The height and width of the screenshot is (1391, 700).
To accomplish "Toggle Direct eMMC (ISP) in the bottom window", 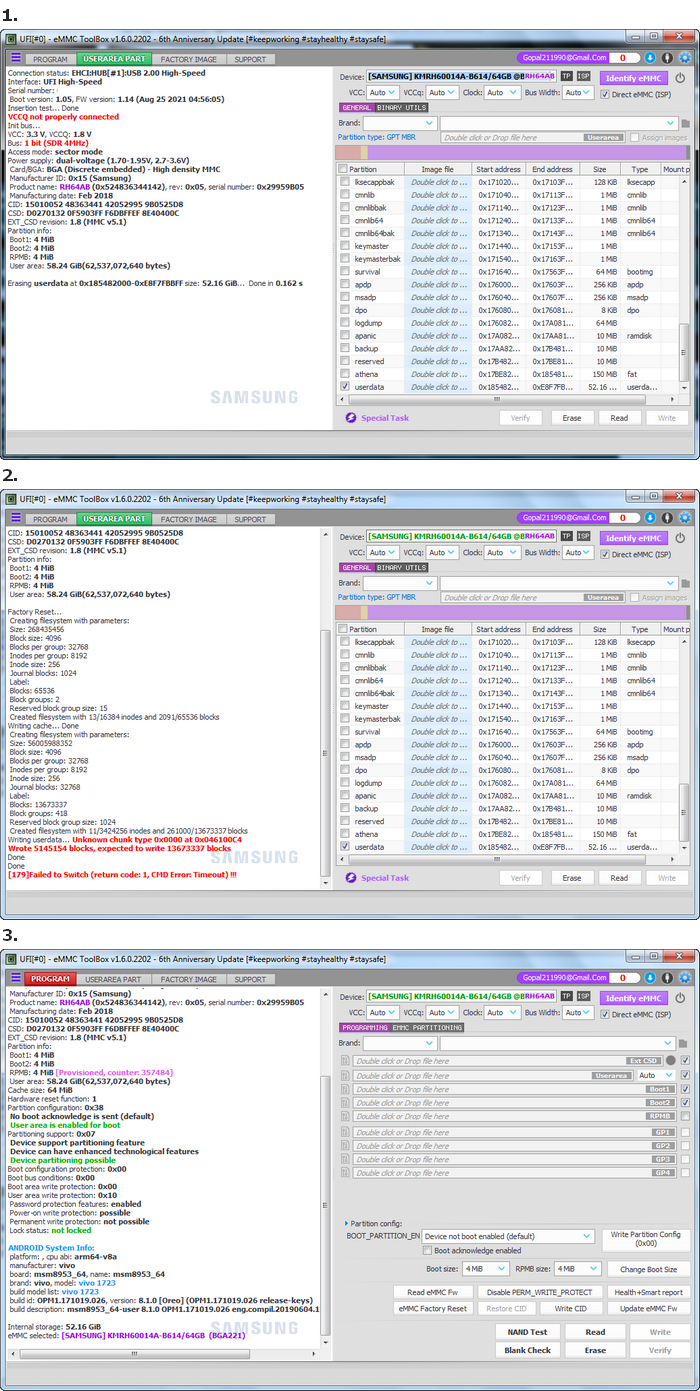I will 605,1014.
